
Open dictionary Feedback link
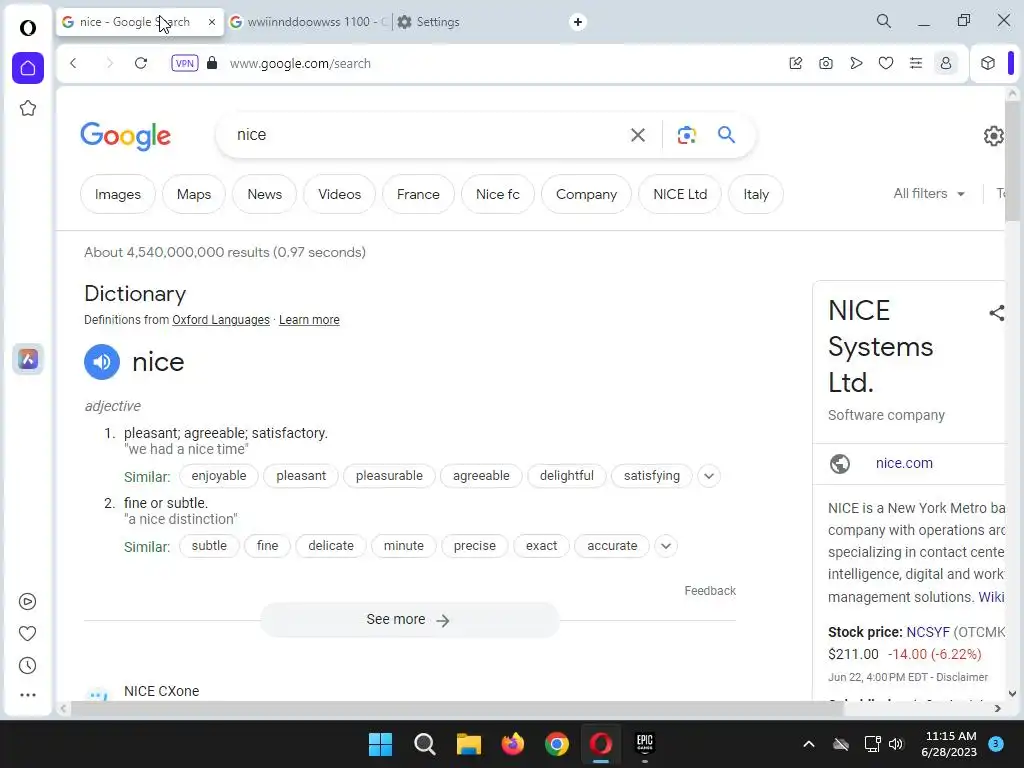click(x=710, y=591)
